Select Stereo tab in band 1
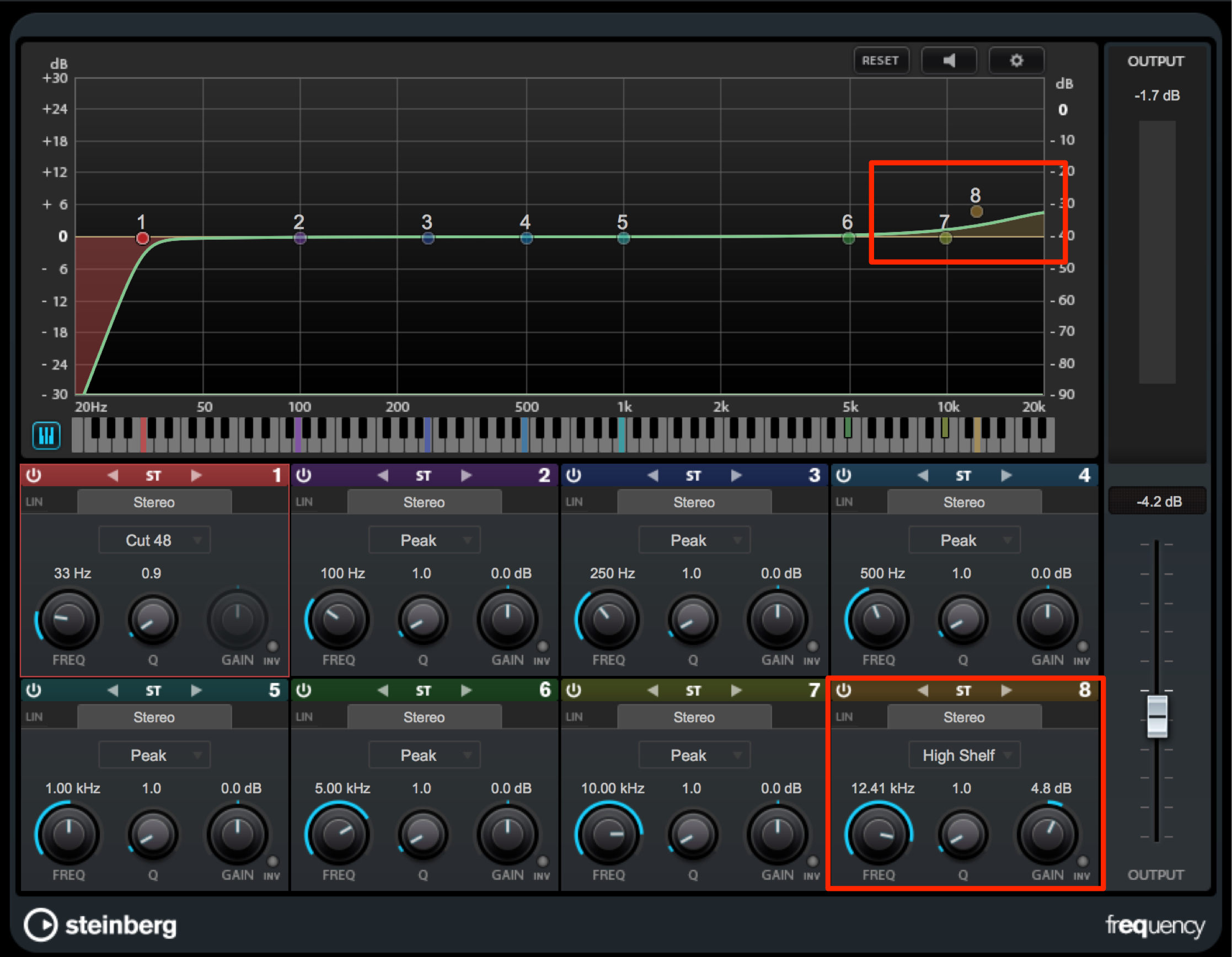 tap(154, 502)
